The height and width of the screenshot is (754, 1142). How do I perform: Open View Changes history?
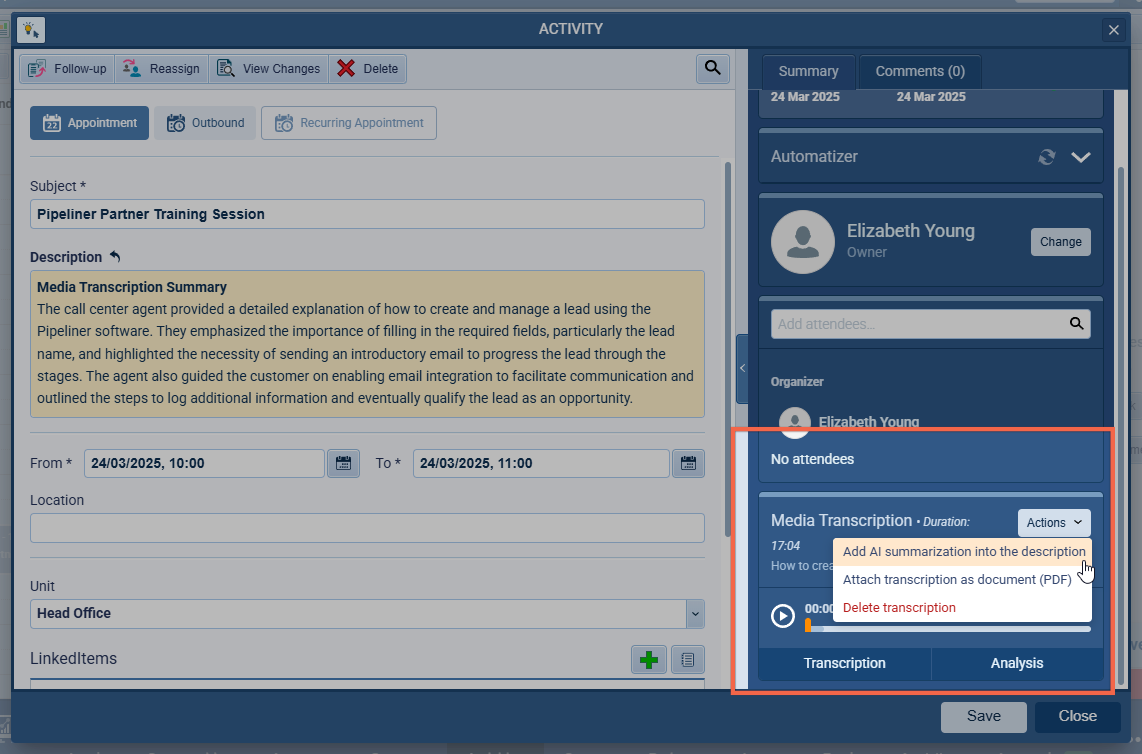pos(269,69)
